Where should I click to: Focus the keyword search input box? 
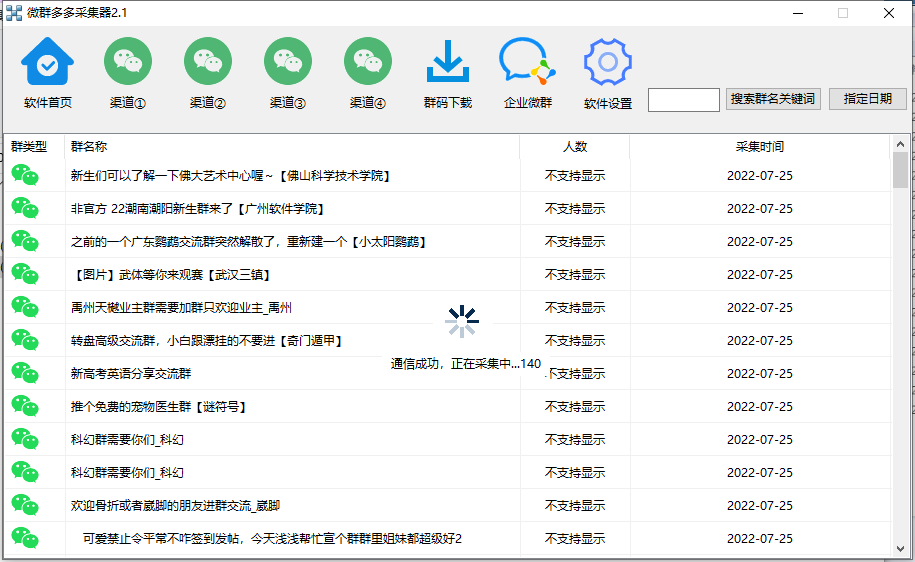point(684,100)
